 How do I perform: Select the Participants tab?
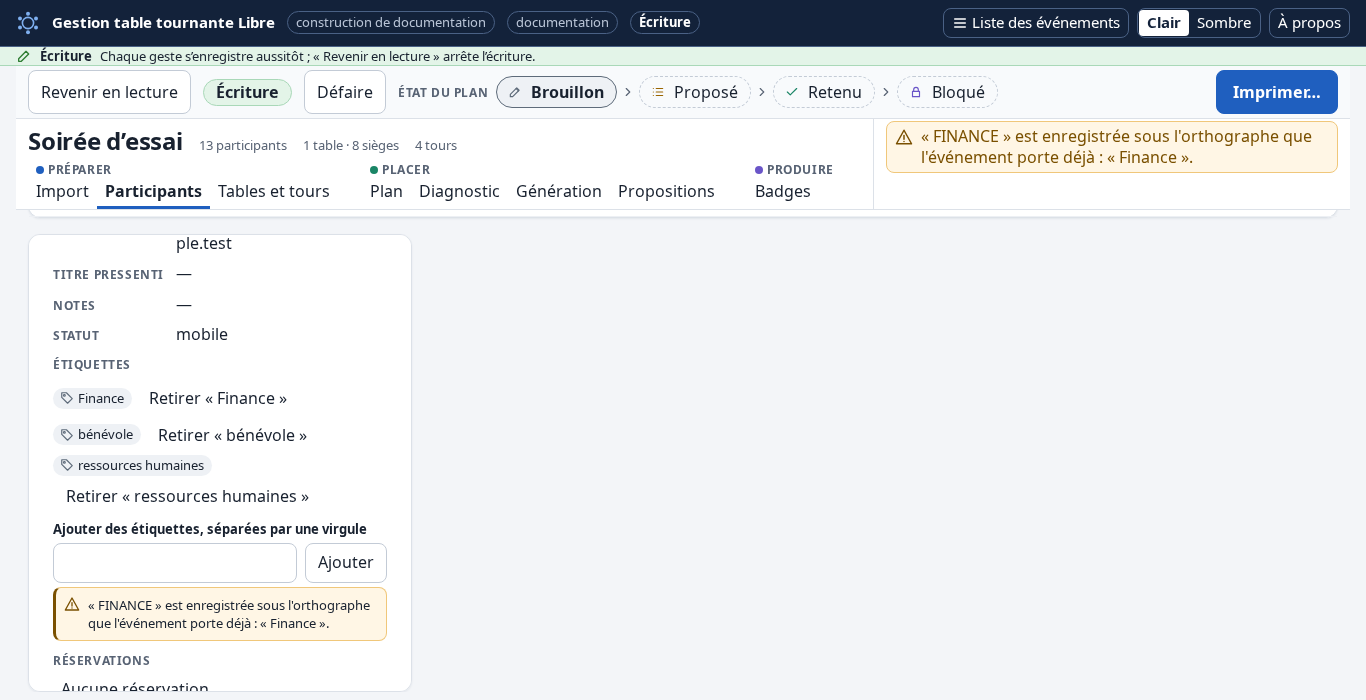coord(153,191)
